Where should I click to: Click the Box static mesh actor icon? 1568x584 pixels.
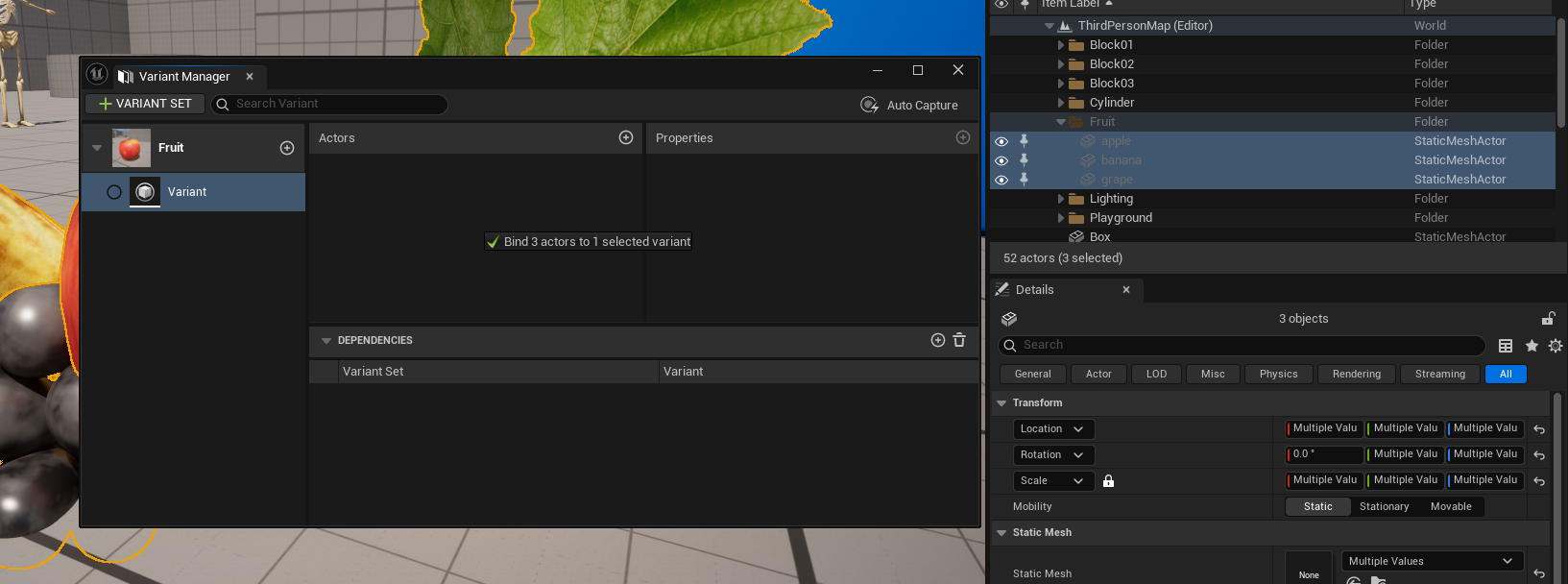[1076, 237]
